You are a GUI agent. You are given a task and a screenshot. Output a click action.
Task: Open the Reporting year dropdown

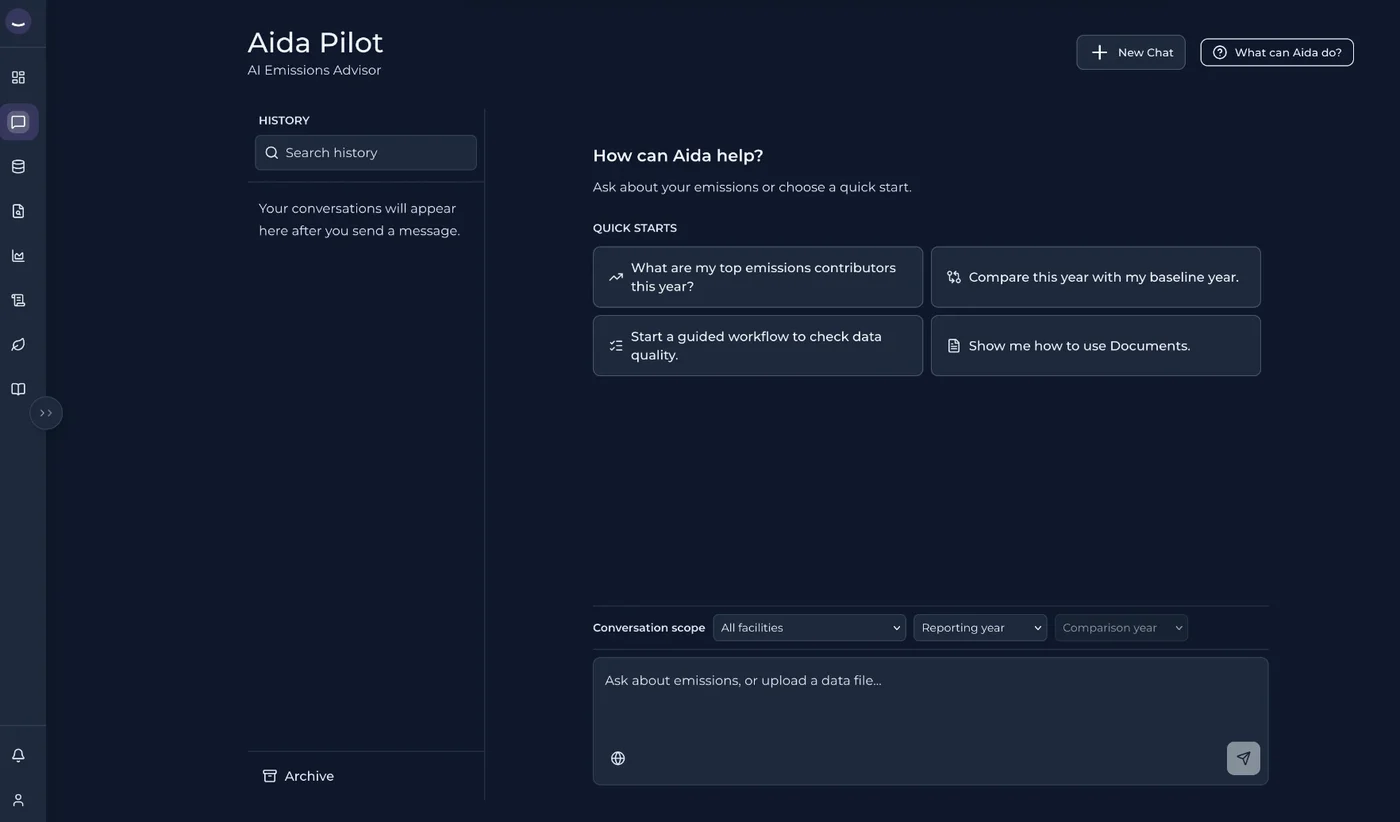click(980, 628)
